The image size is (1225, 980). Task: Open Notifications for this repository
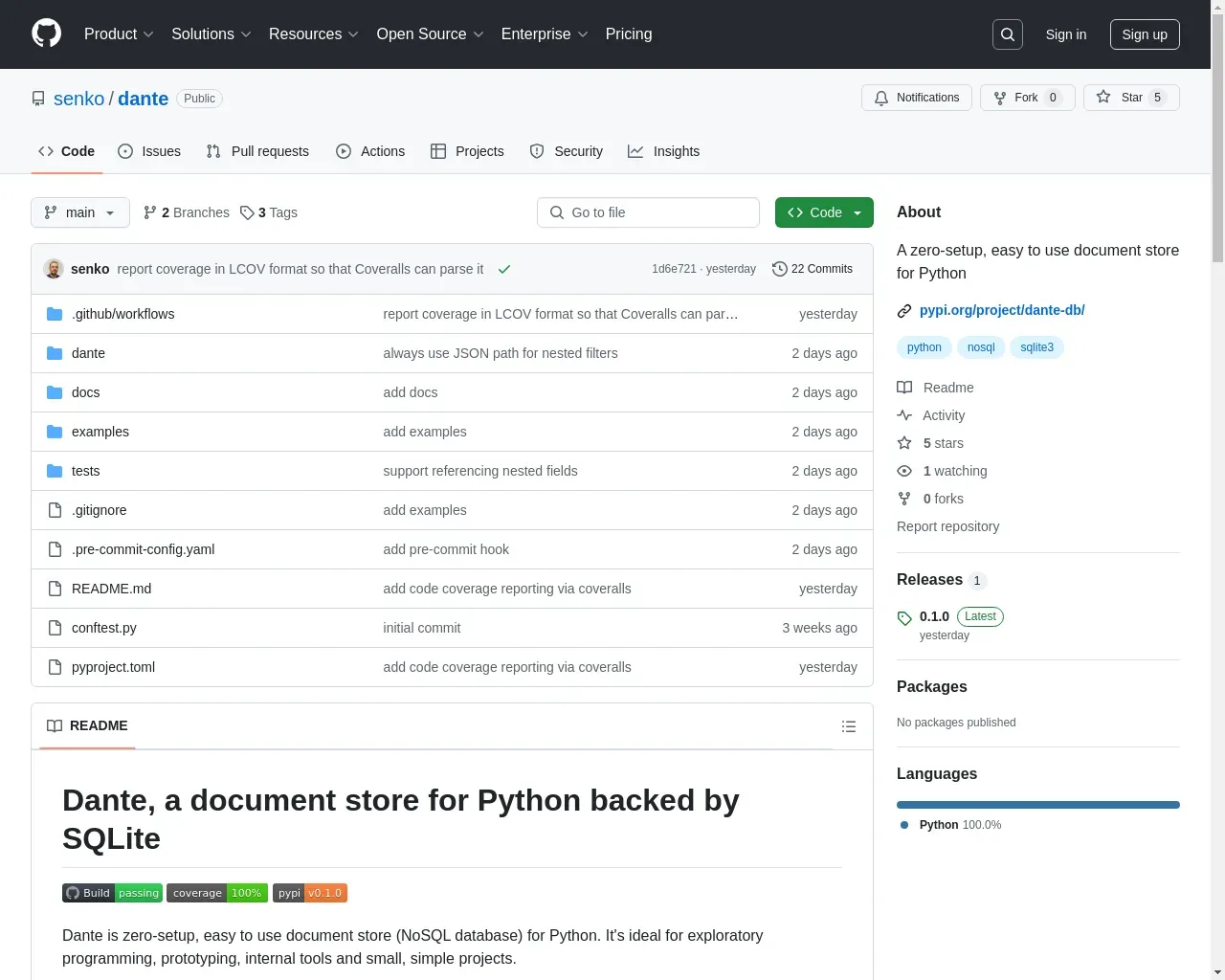tap(917, 98)
